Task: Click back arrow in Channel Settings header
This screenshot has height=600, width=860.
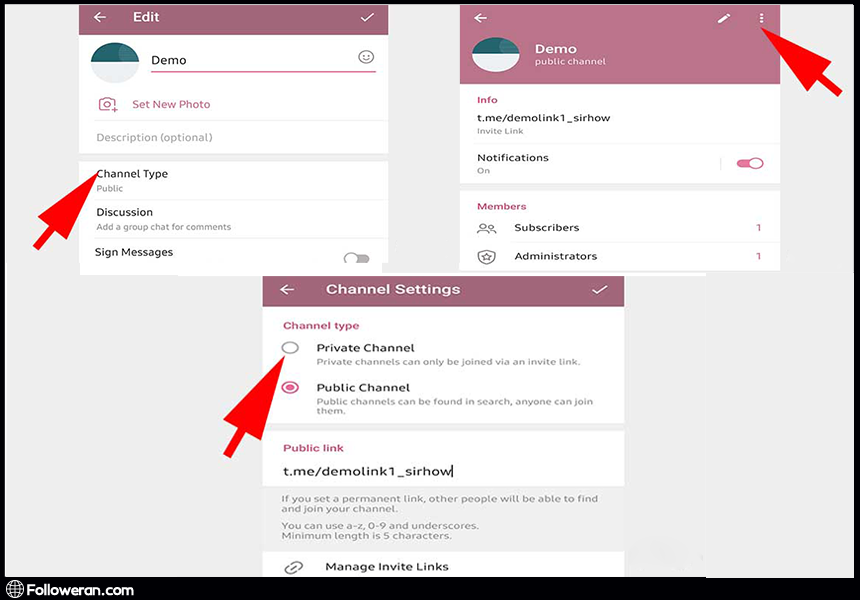Action: coord(287,290)
